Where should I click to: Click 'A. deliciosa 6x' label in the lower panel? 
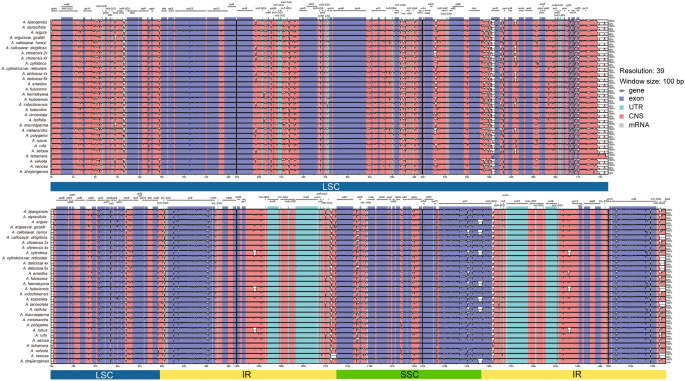pyautogui.click(x=35, y=268)
